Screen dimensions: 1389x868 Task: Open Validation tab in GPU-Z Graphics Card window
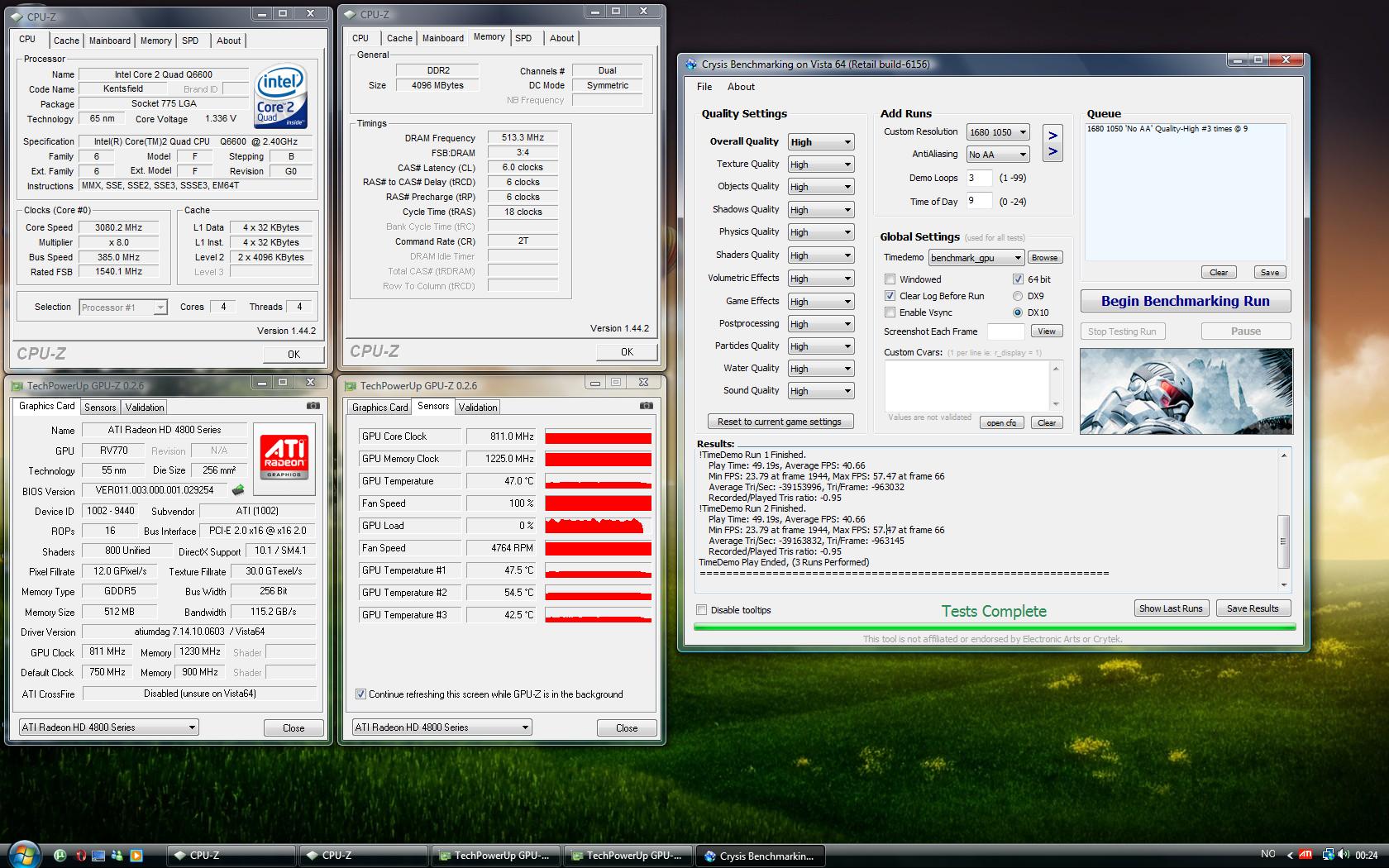(145, 408)
